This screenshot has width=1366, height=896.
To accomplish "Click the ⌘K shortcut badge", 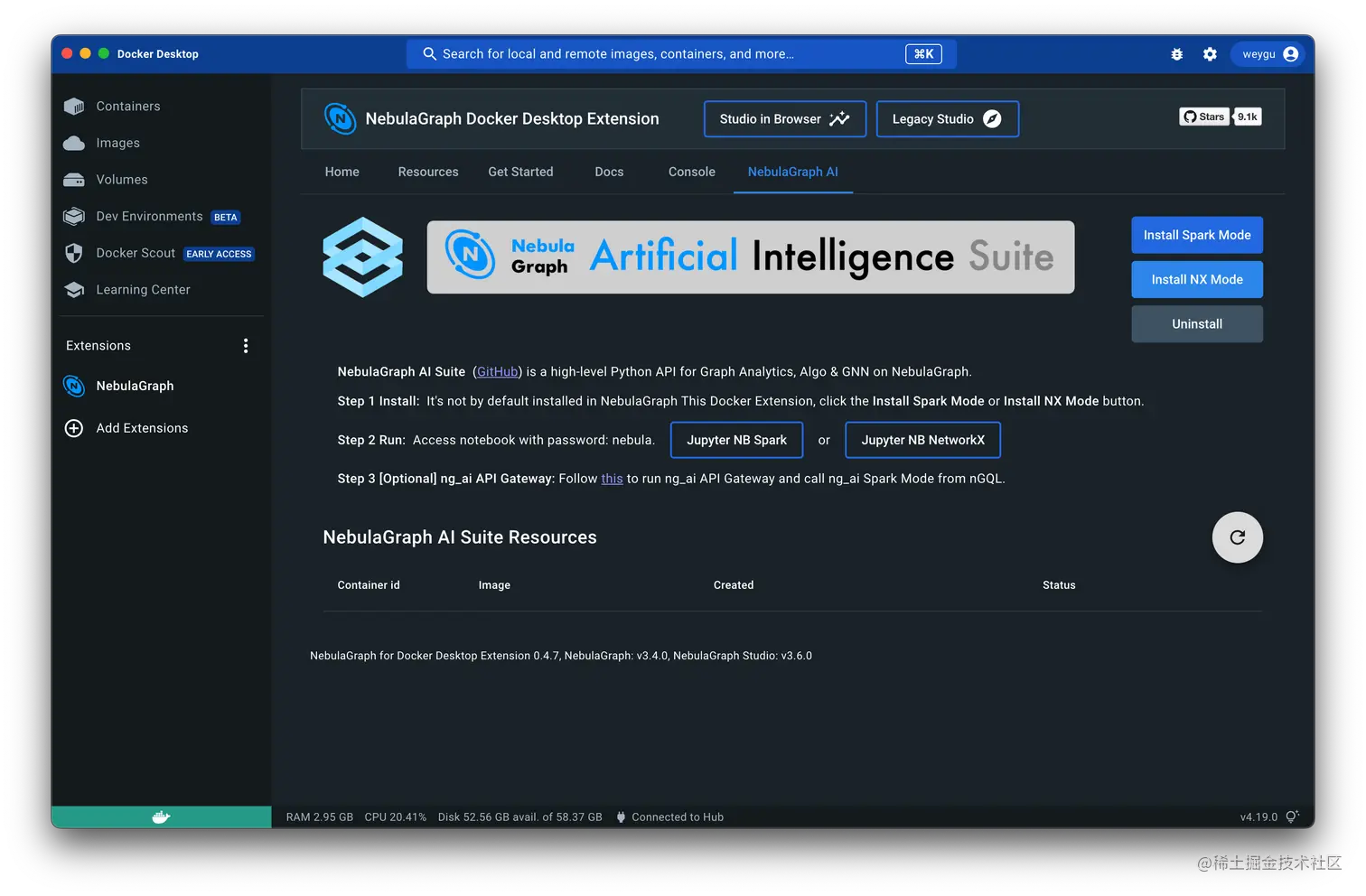I will pos(923,54).
